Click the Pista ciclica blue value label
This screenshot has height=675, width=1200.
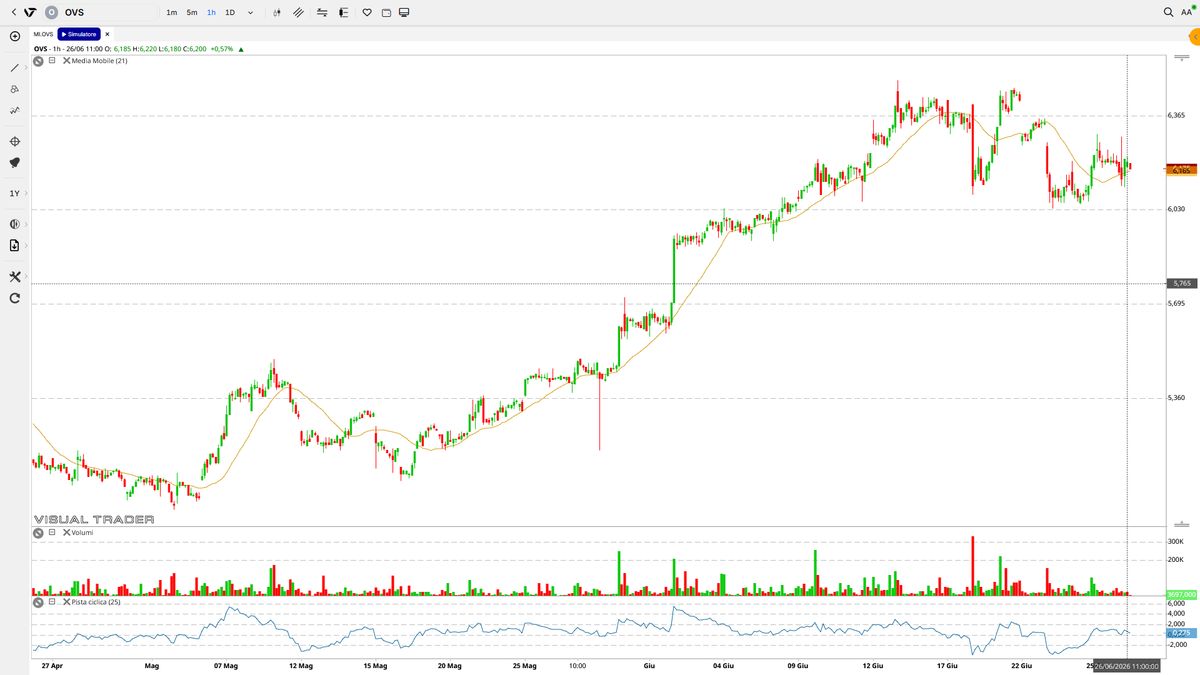1181,633
